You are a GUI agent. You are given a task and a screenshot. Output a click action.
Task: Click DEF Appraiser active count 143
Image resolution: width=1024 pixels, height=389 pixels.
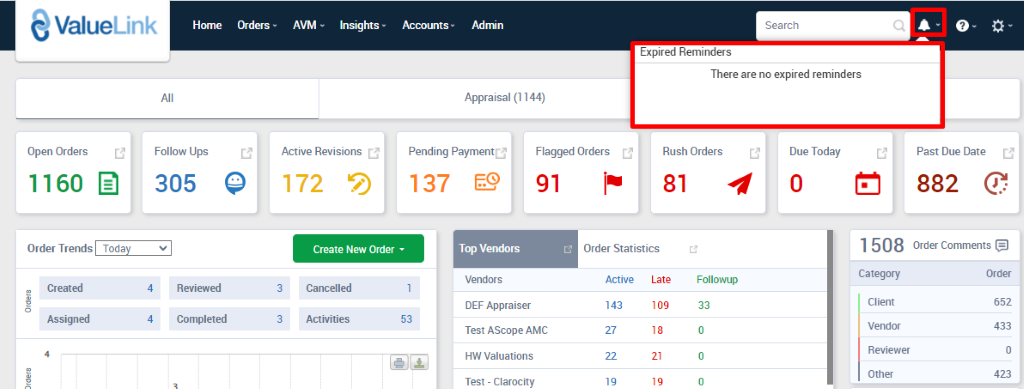click(613, 305)
